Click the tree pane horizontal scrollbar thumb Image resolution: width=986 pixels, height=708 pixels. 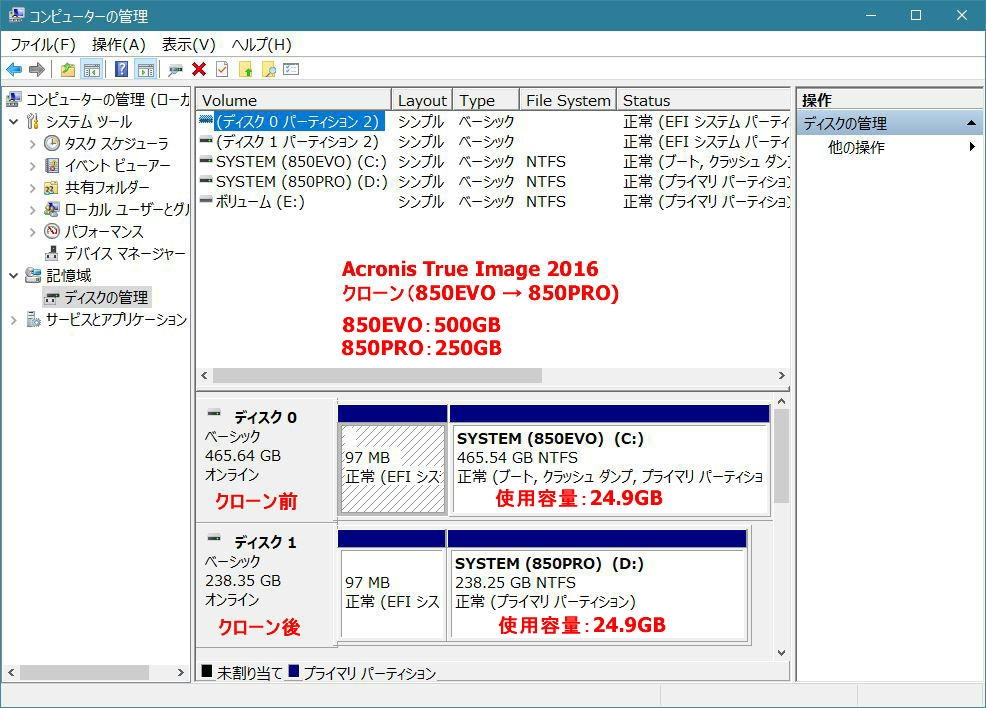click(x=84, y=672)
